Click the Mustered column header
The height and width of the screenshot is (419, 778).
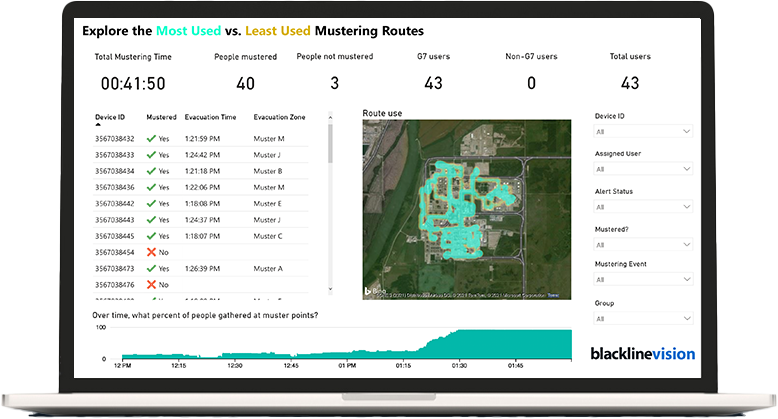161,117
